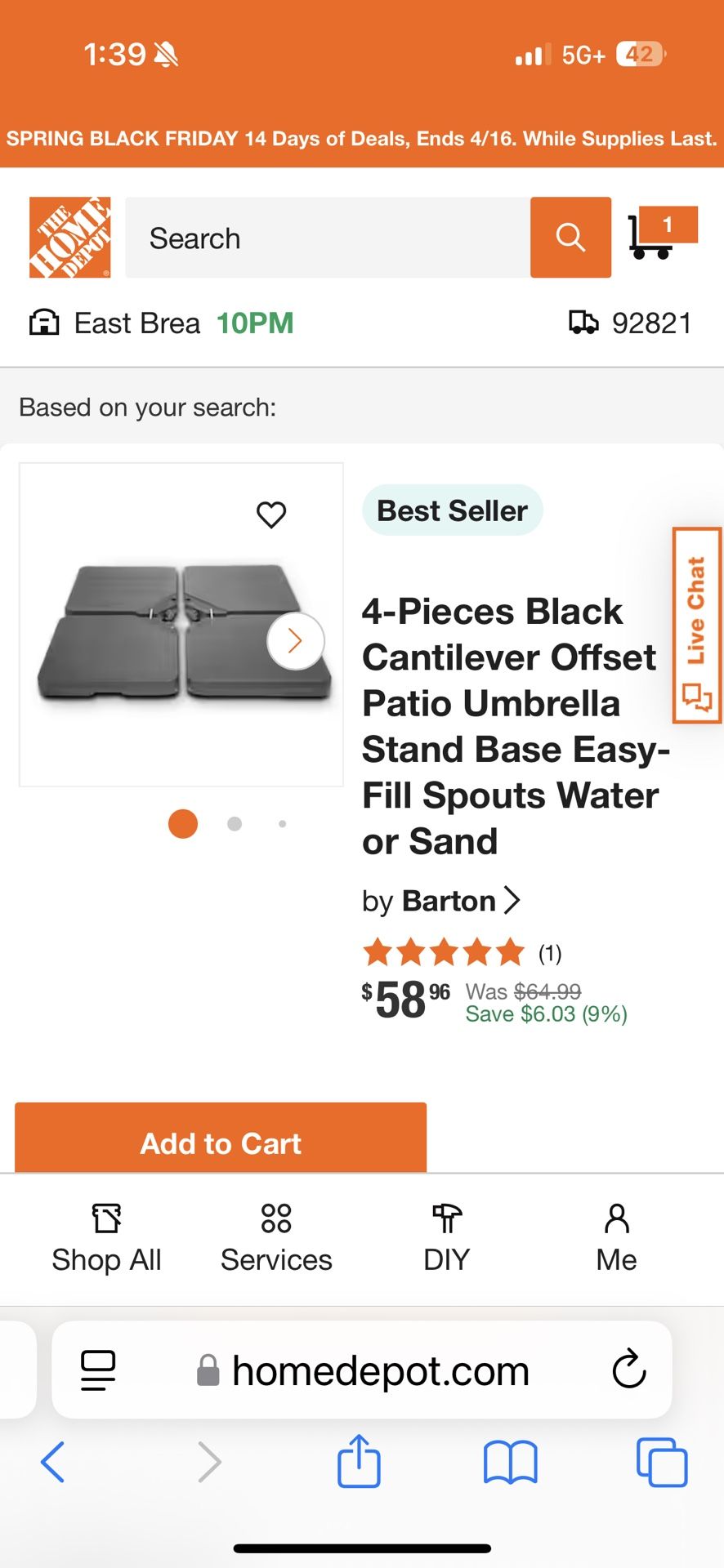
Task: Show Safari open tabs overview
Action: tap(661, 1461)
